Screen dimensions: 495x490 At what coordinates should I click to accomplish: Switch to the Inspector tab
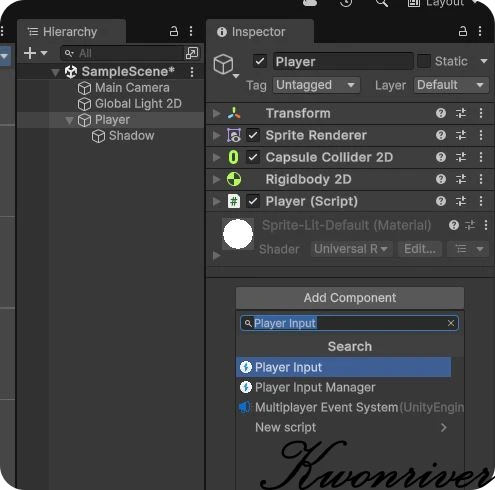[x=259, y=32]
